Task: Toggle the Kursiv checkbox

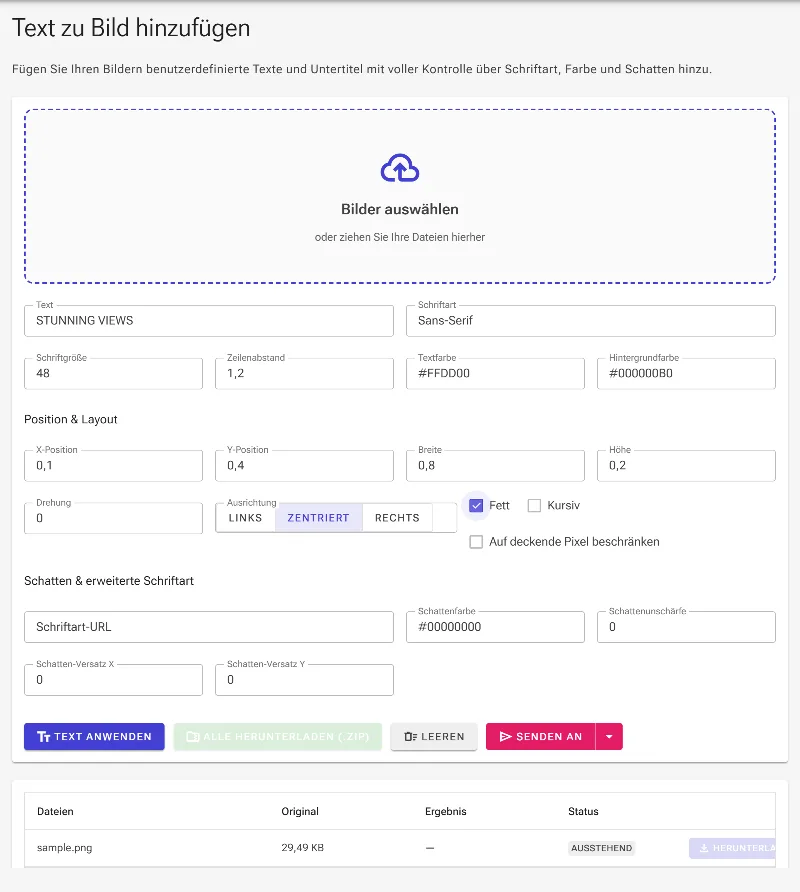Action: [534, 505]
